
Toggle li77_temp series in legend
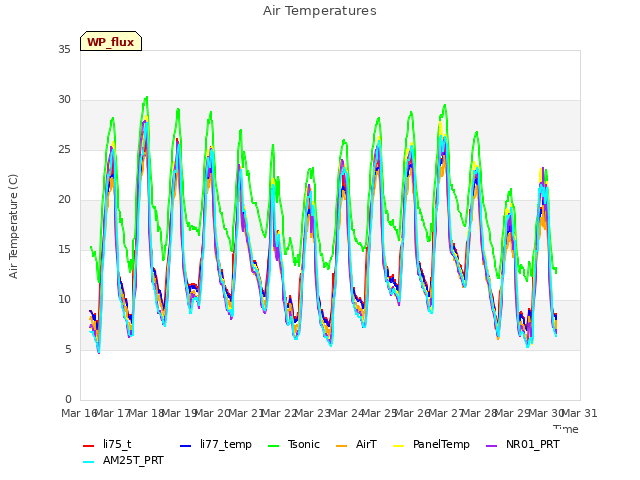point(216,444)
